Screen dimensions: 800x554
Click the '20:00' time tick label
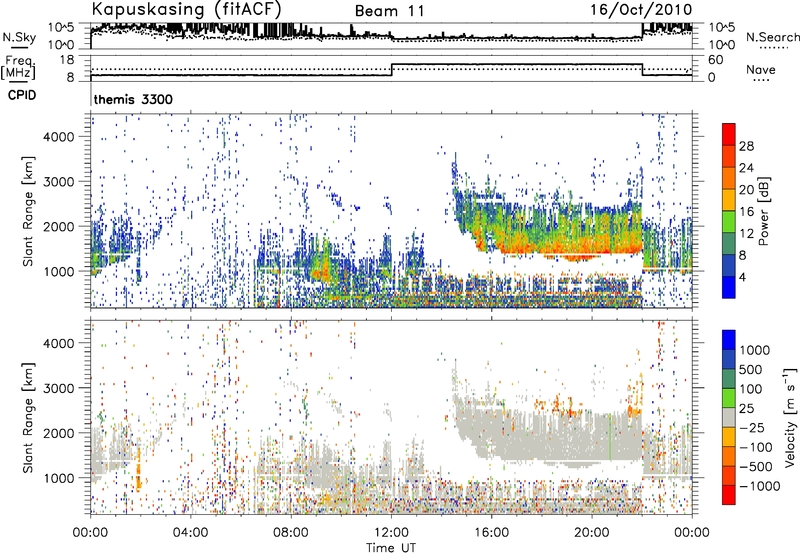pyautogui.click(x=592, y=533)
